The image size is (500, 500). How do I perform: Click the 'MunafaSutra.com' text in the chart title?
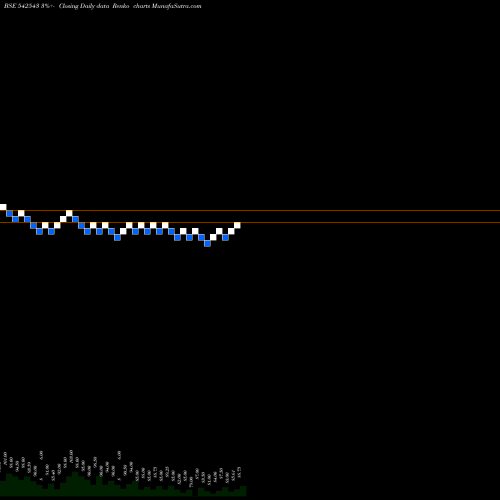point(176,6)
